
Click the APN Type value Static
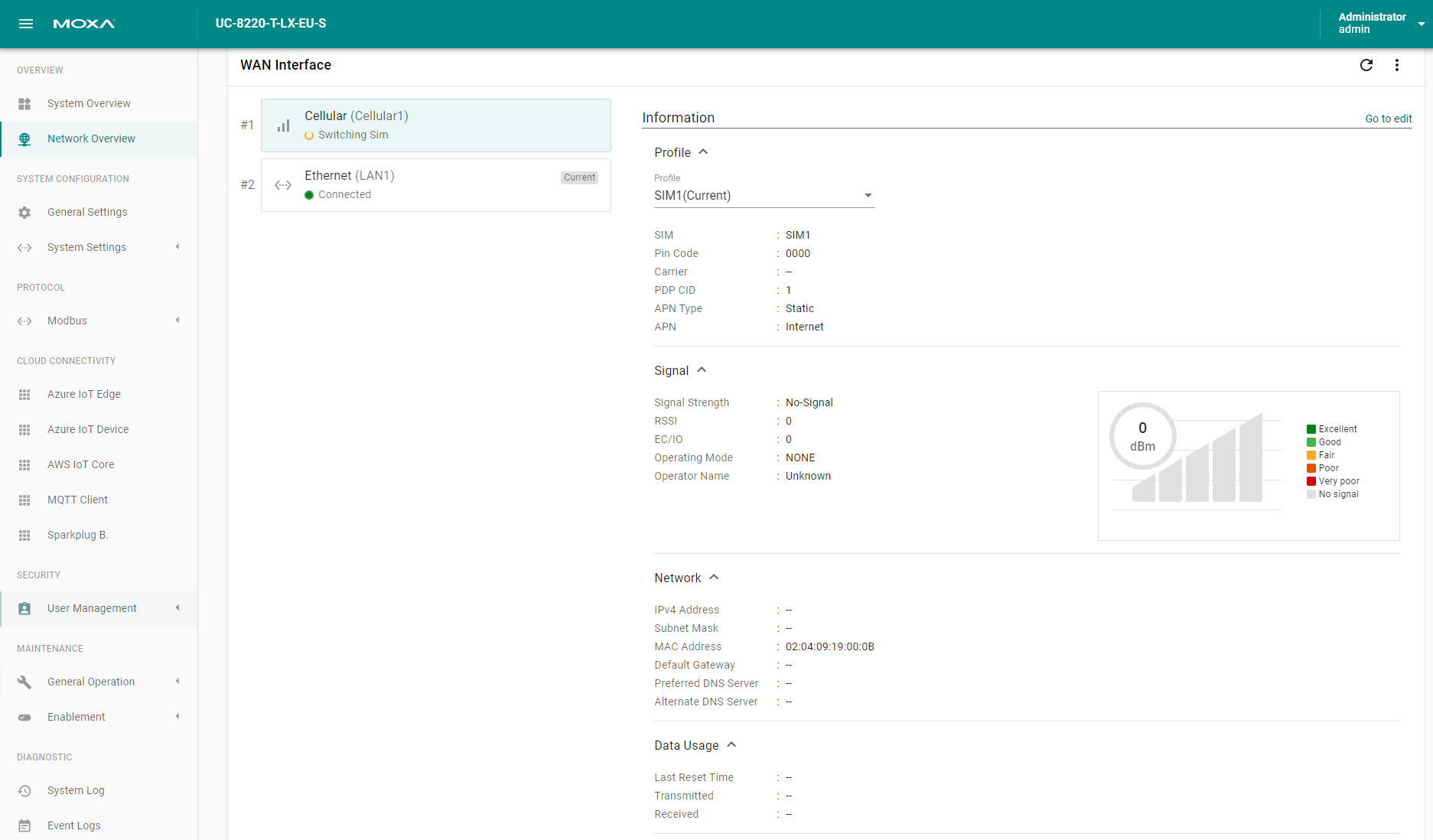[x=800, y=308]
